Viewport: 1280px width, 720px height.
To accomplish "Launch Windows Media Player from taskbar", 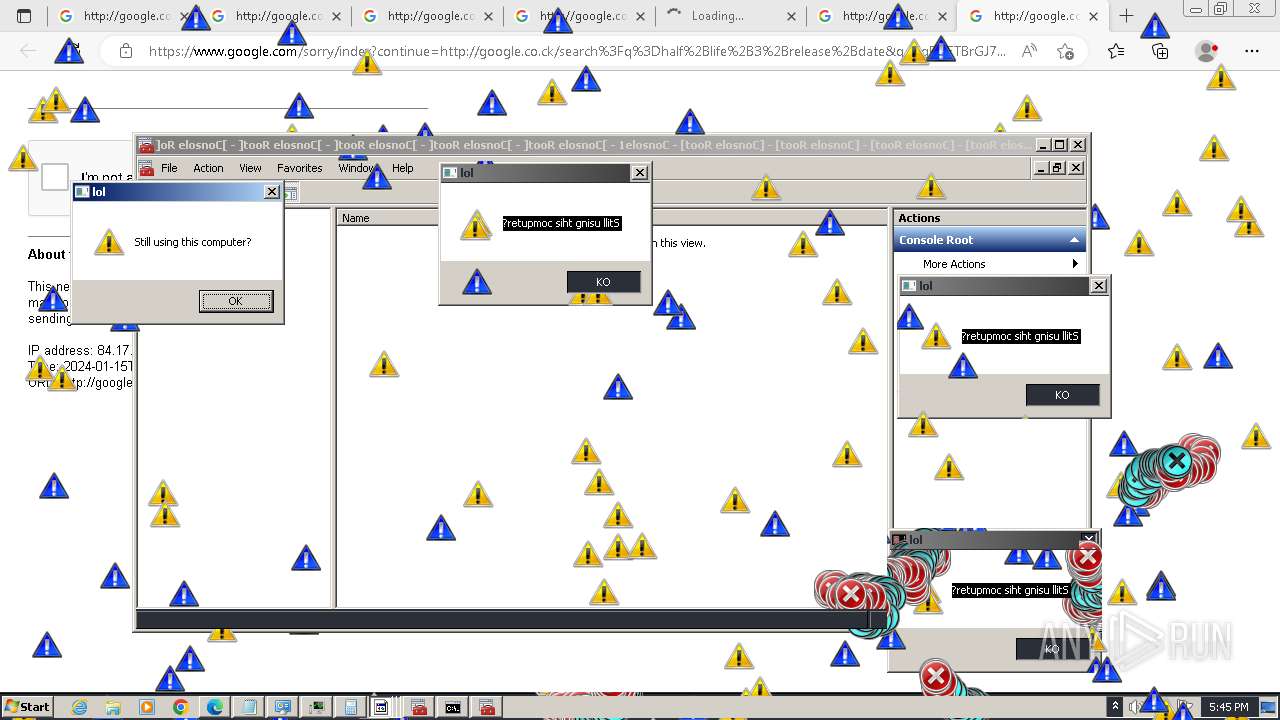I will click(x=147, y=707).
